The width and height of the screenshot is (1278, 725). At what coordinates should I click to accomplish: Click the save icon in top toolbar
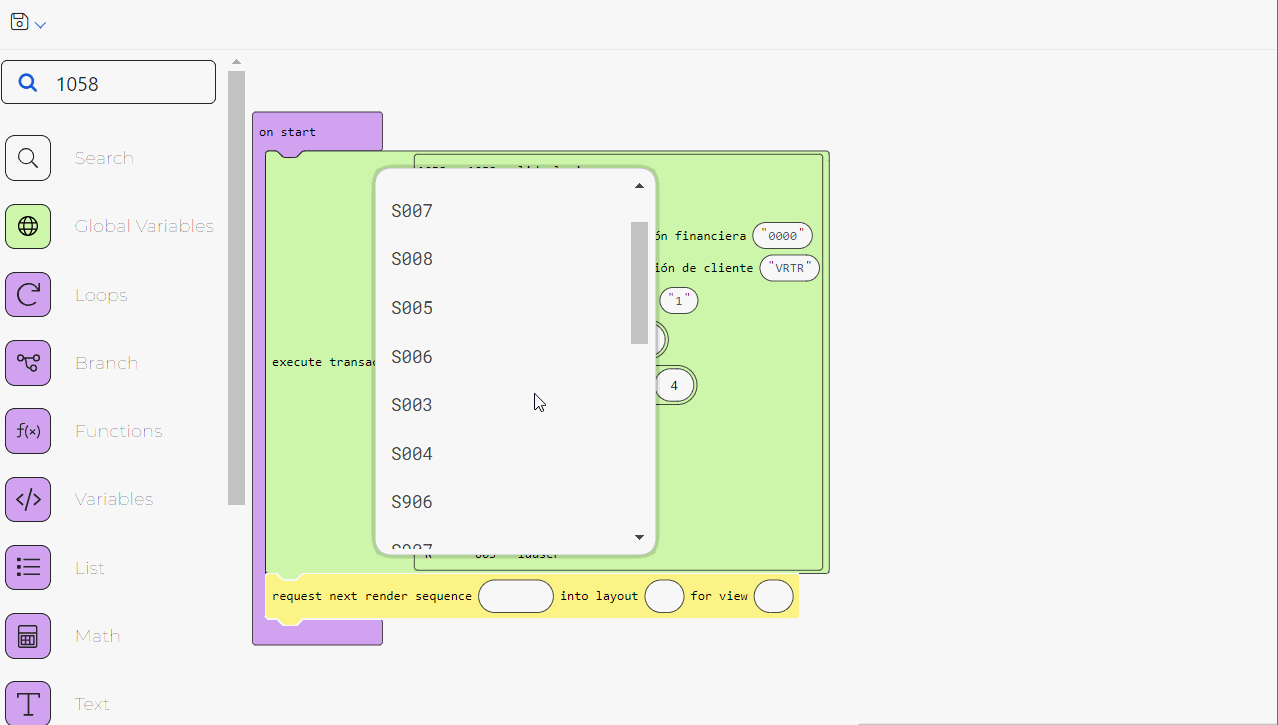[x=19, y=22]
